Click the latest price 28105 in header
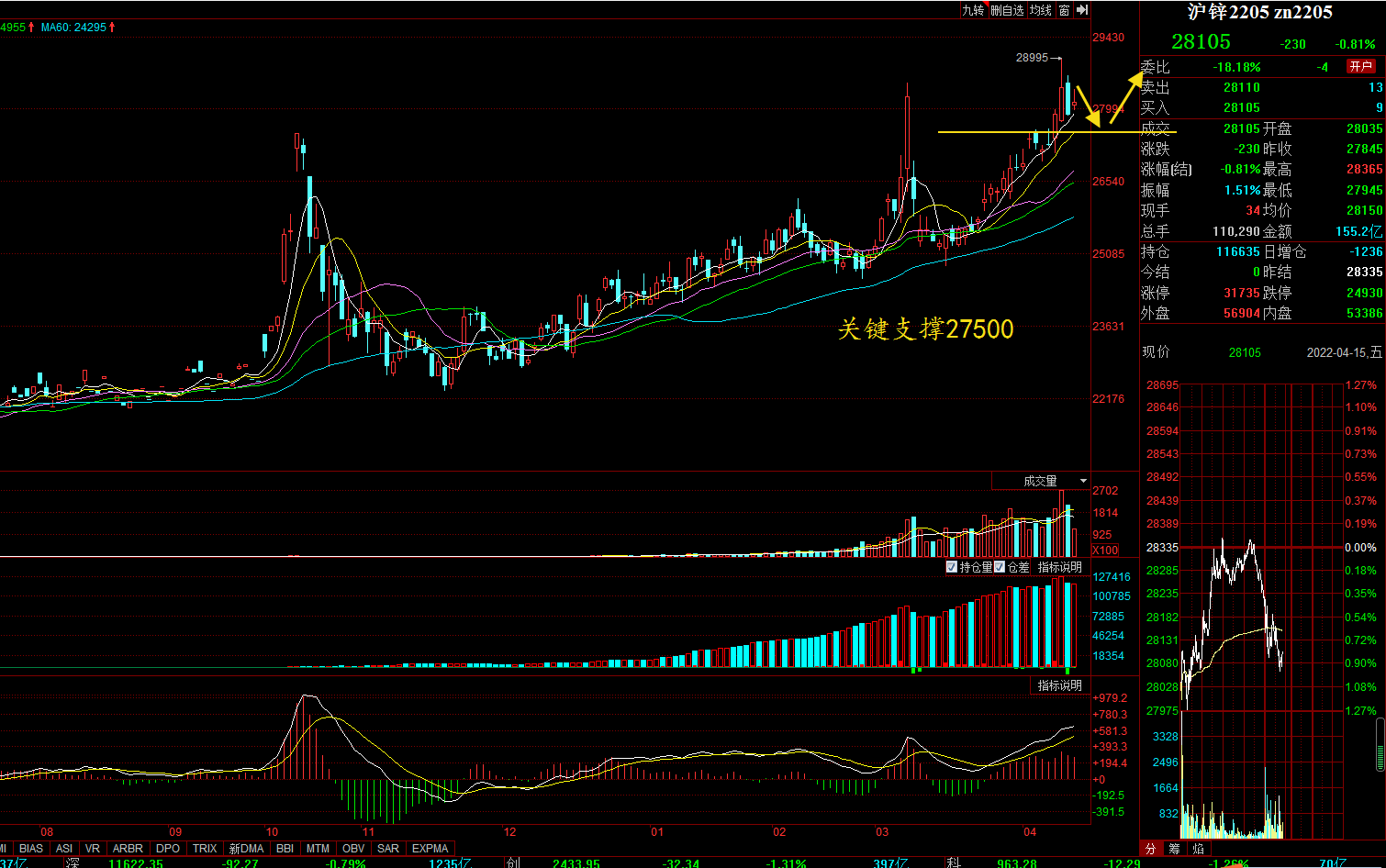The width and height of the screenshot is (1386, 868). 1201,41
